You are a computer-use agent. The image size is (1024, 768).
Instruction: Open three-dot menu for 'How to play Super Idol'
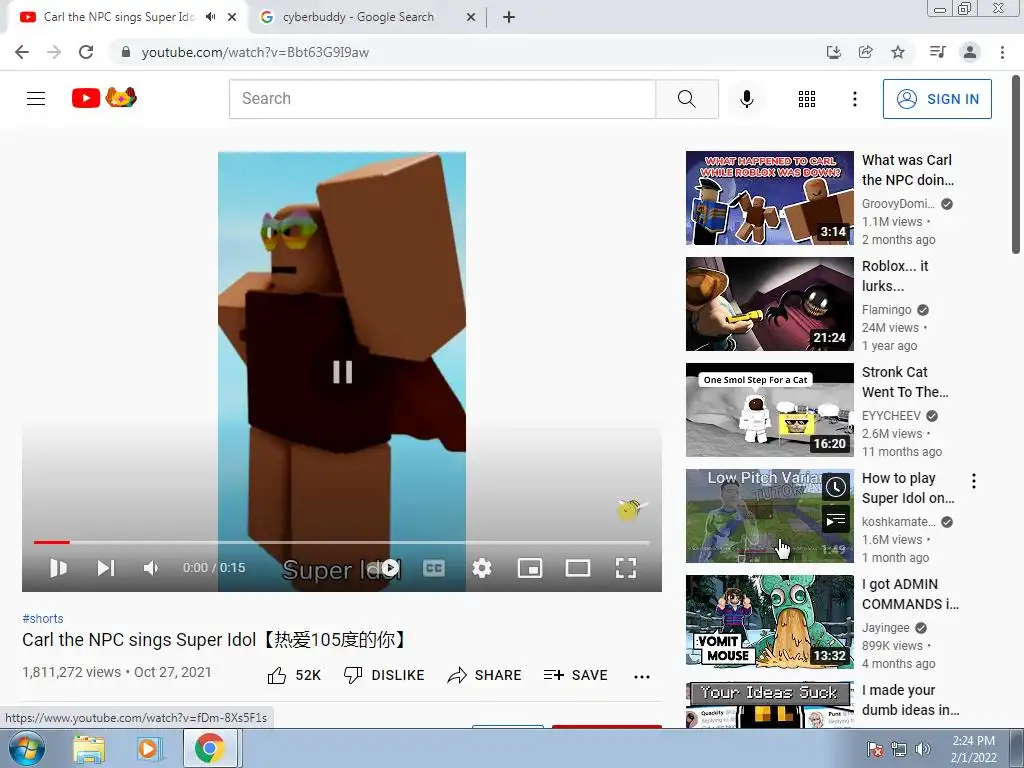click(974, 481)
